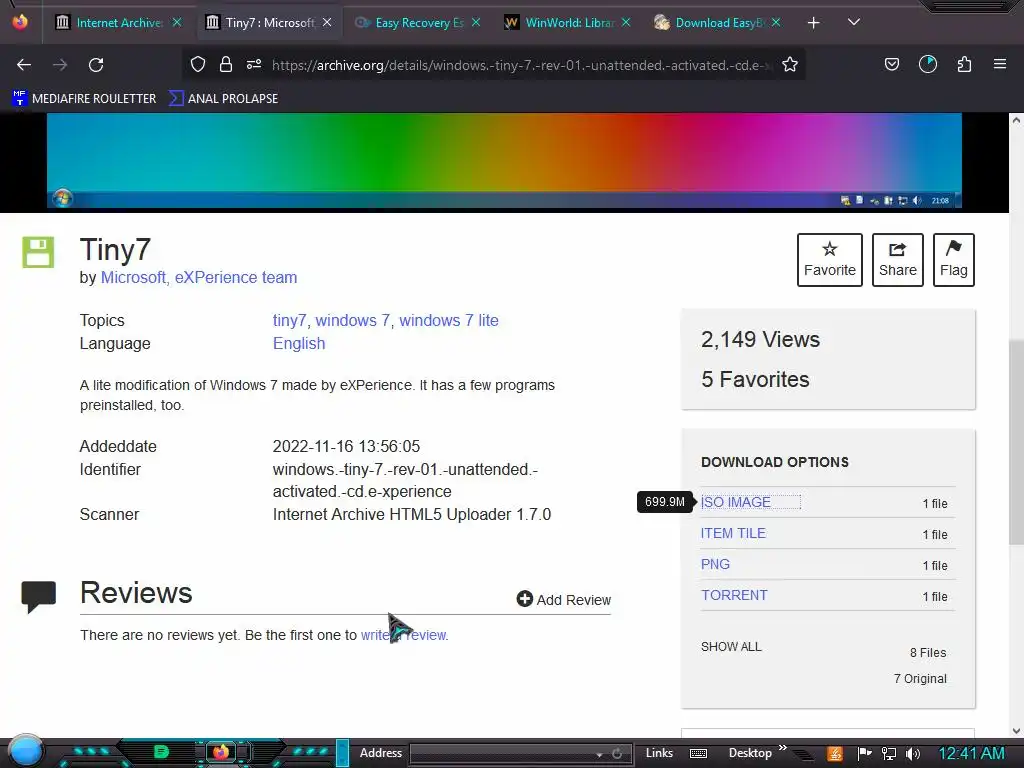This screenshot has width=1024, height=768.
Task: Close the Tiny7 tab
Action: pos(327,23)
